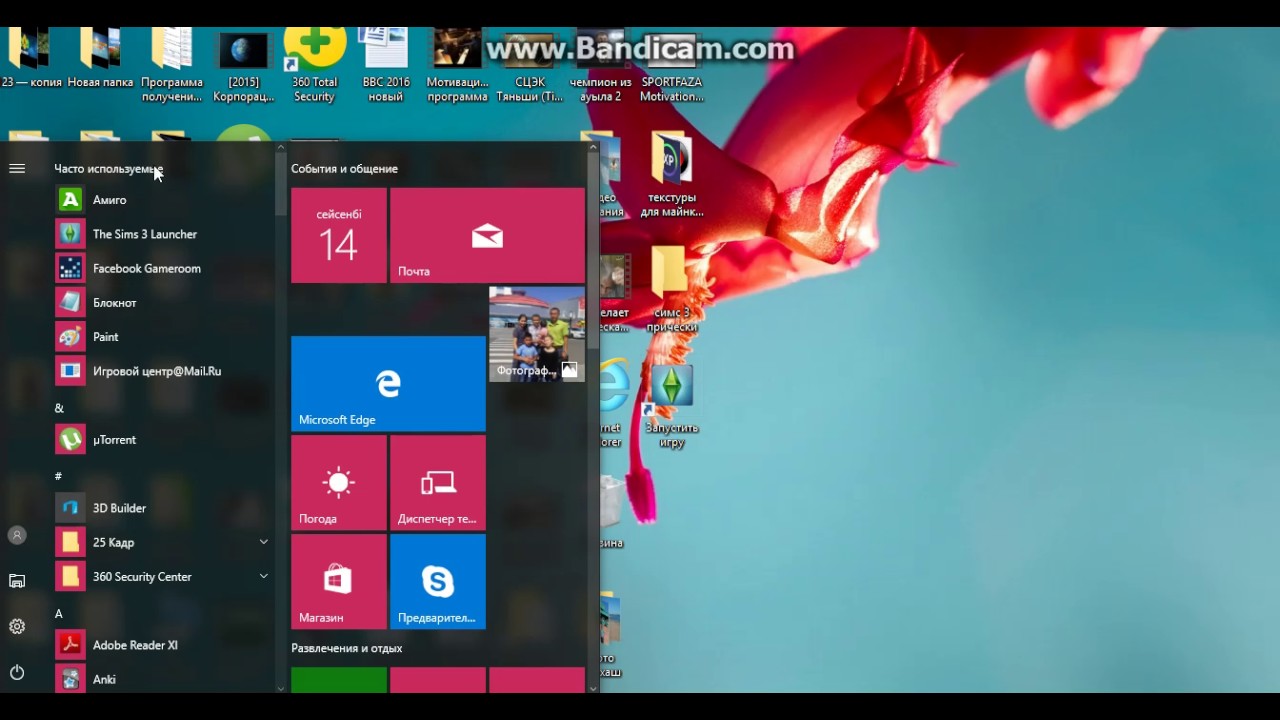Image resolution: width=1280 pixels, height=720 pixels.
Task: Open Adobe Reader XI icon
Action: 70,645
